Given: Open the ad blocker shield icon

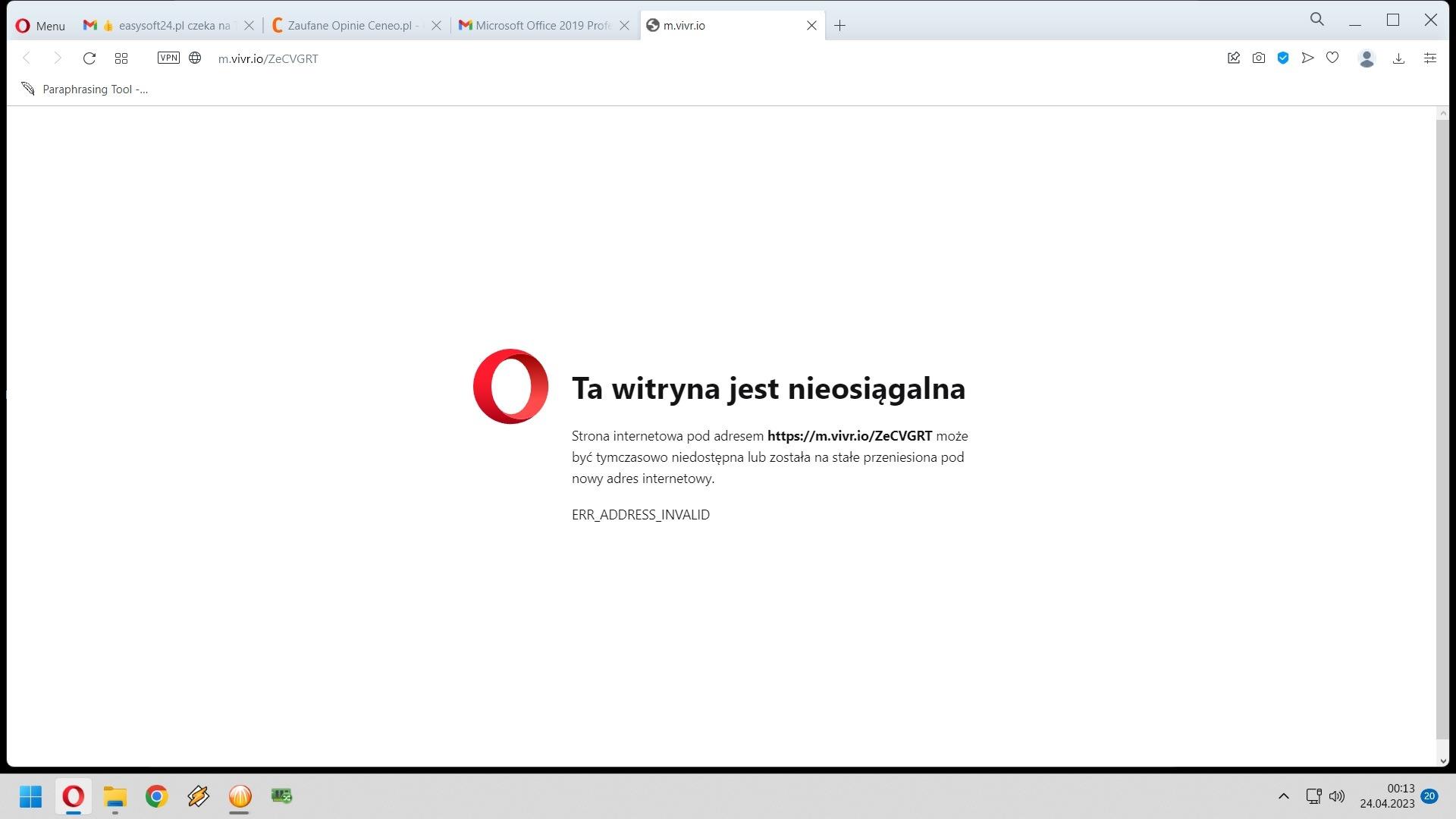Looking at the screenshot, I should (x=1283, y=58).
